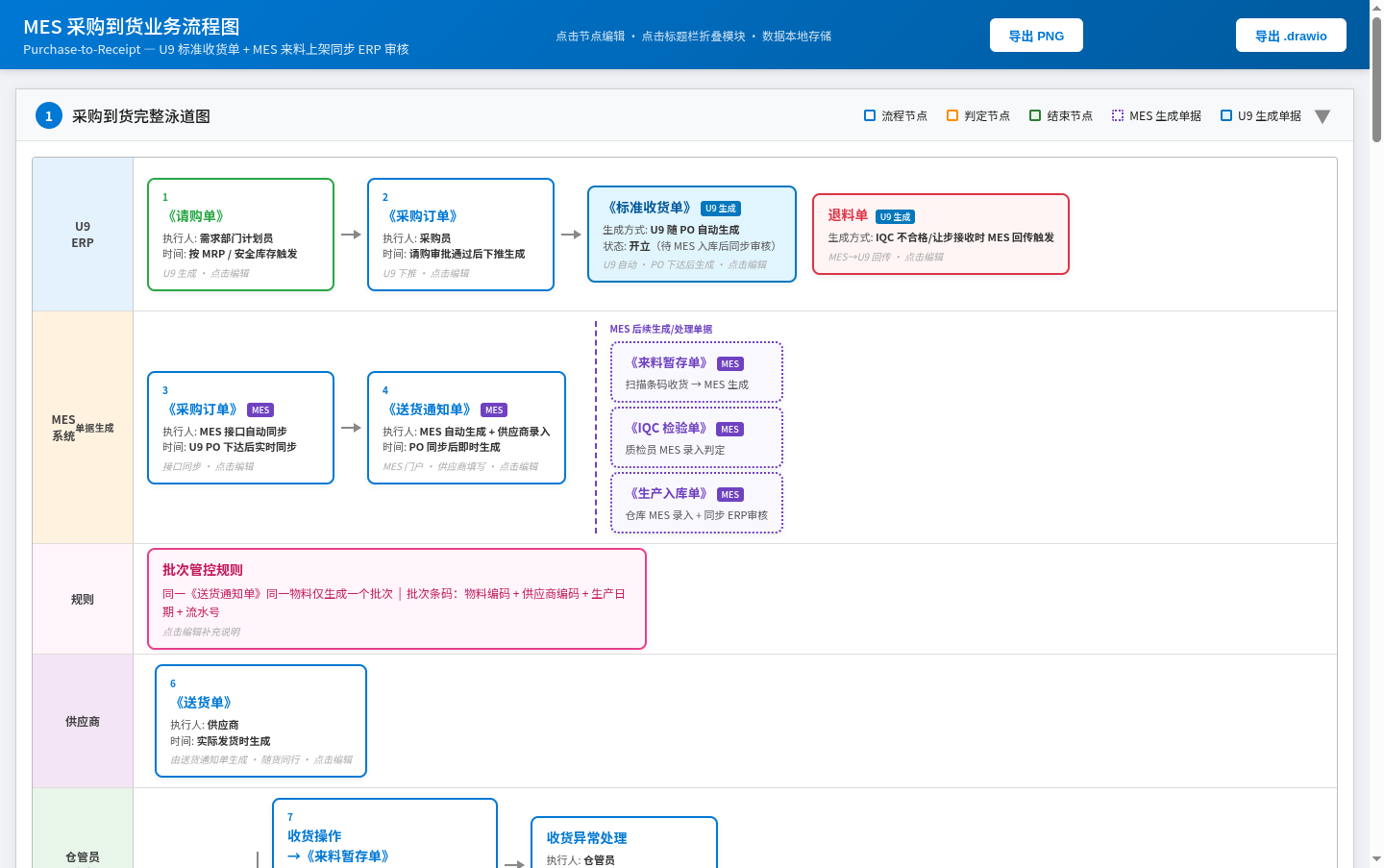Open the 退料单 node

[x=941, y=235]
